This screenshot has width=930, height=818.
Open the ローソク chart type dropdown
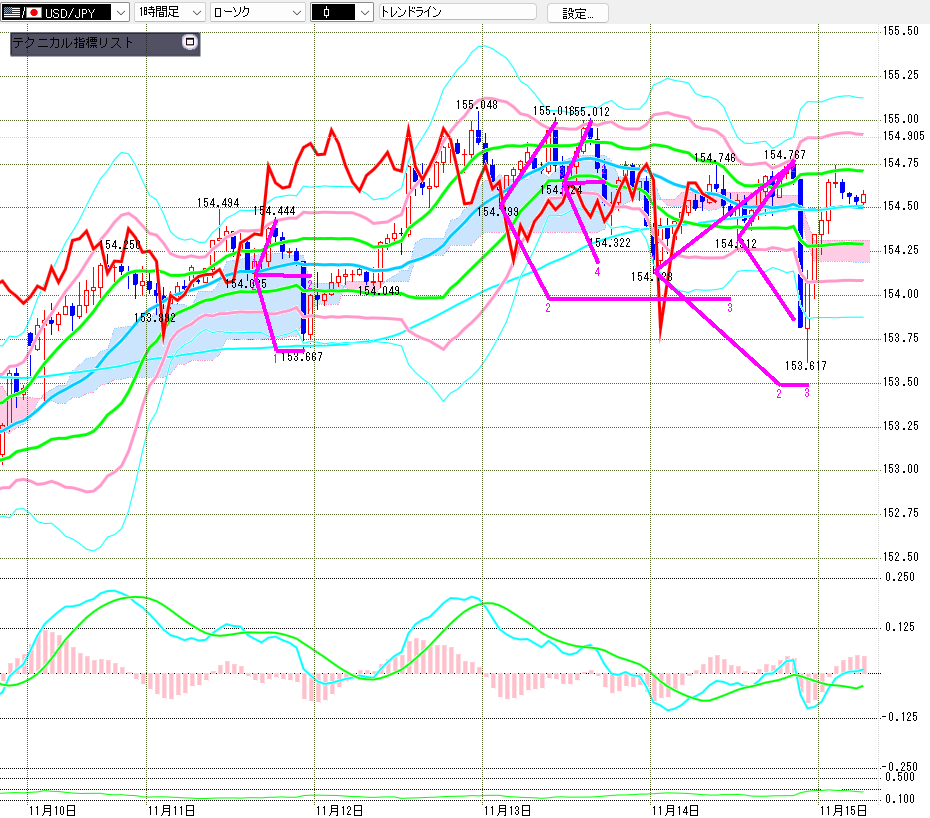click(296, 13)
